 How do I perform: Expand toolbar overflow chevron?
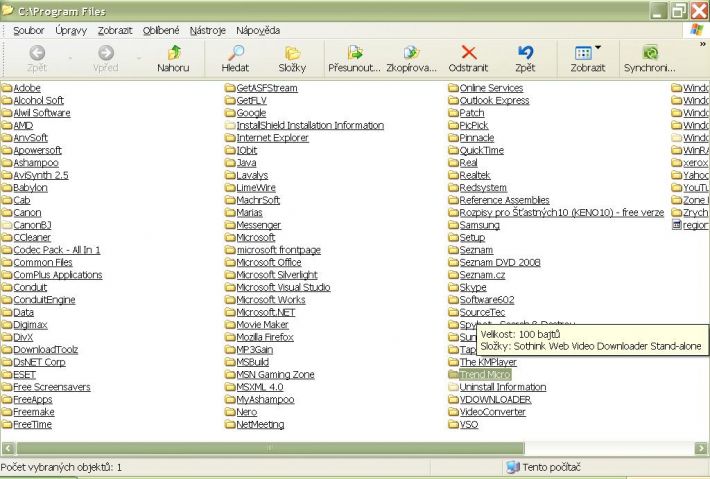703,44
